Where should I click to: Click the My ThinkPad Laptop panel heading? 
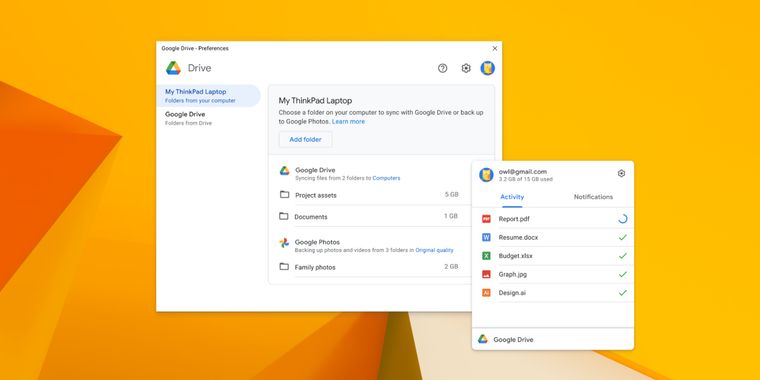coord(315,101)
